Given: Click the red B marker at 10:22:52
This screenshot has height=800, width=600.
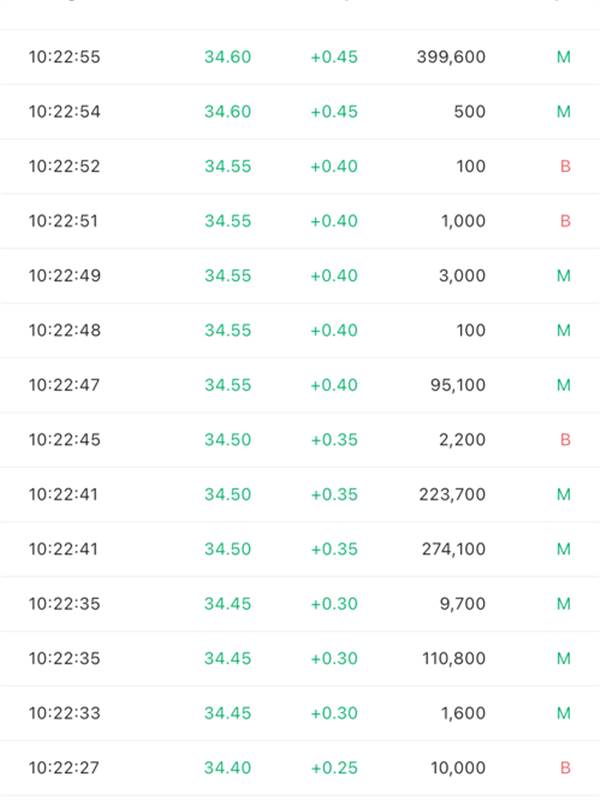Looking at the screenshot, I should tap(565, 166).
